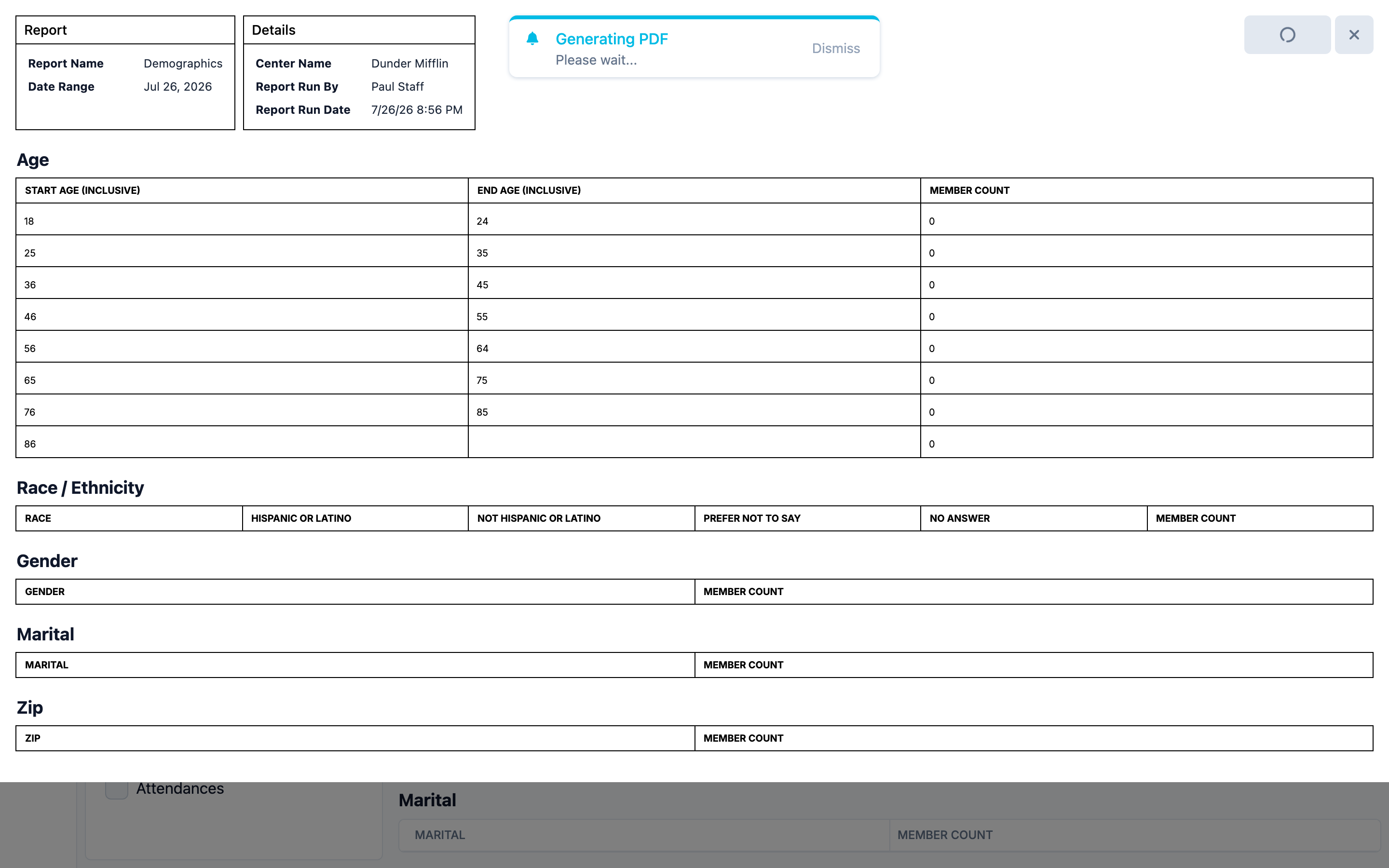Click the NOT HISPANIC OR LATINO header
Viewport: 1389px width, 868px height.
[582, 518]
